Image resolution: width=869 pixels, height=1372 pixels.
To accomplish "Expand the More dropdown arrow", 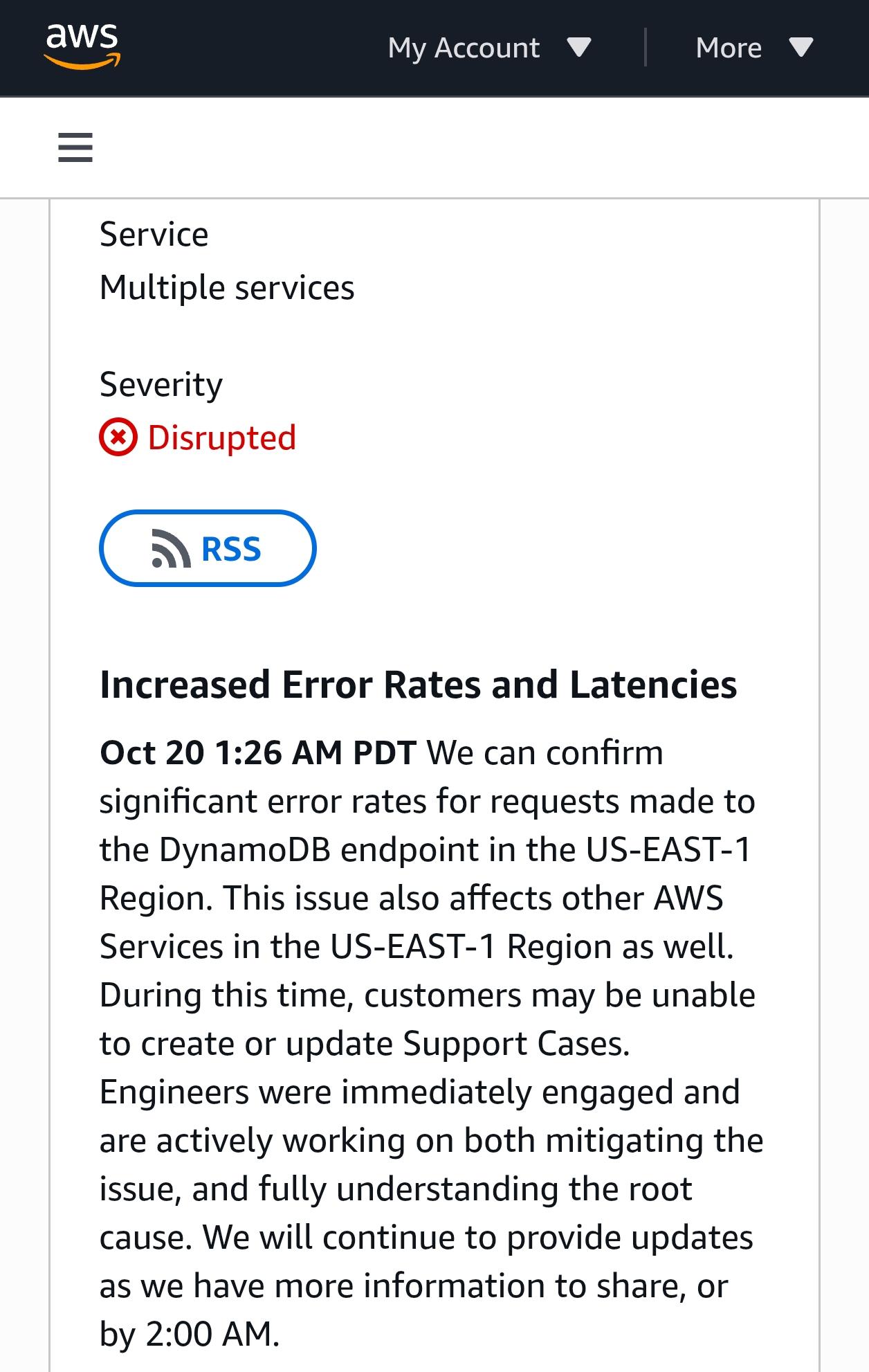I will 801,48.
